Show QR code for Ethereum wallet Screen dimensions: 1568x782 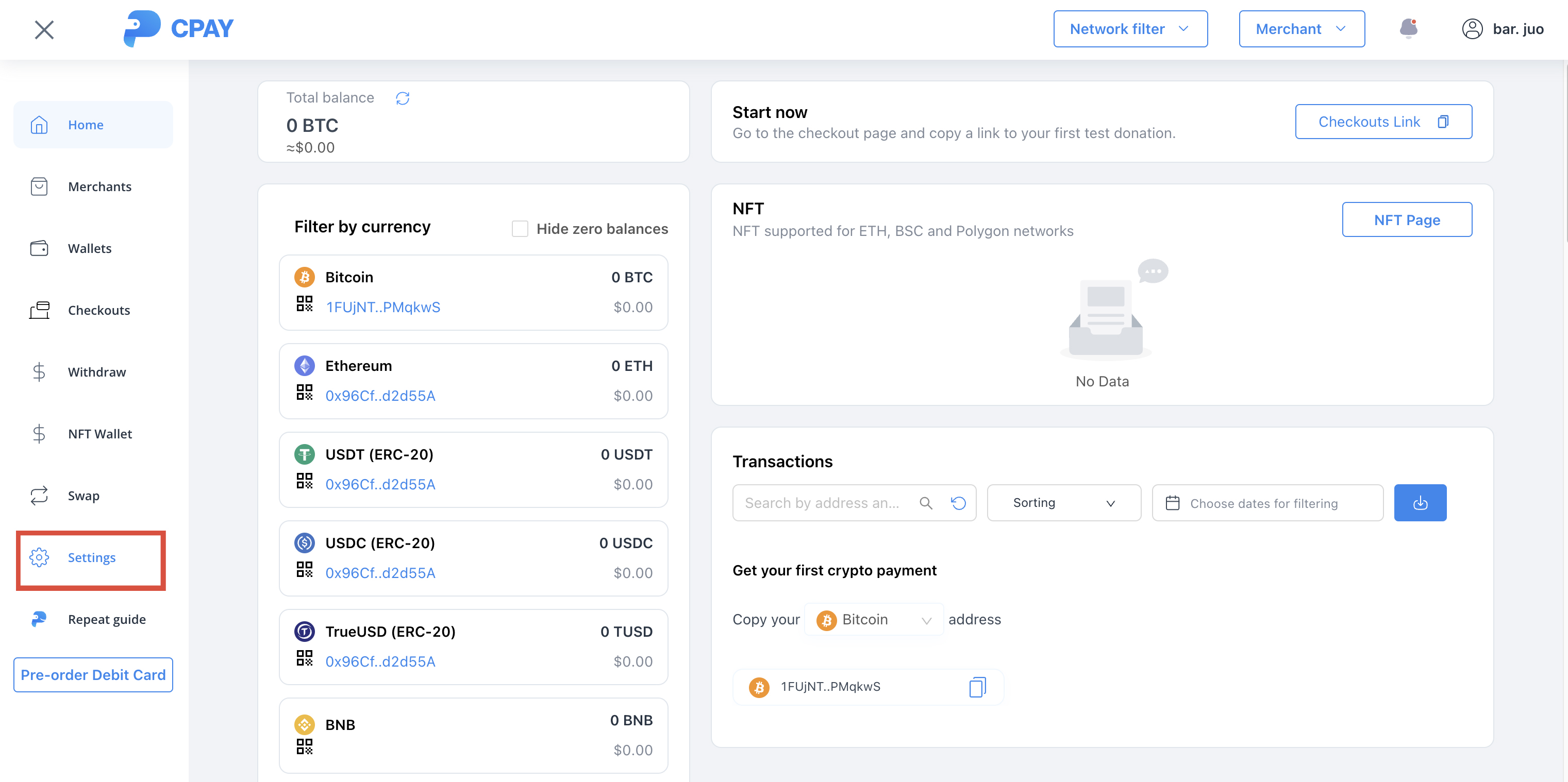[304, 392]
